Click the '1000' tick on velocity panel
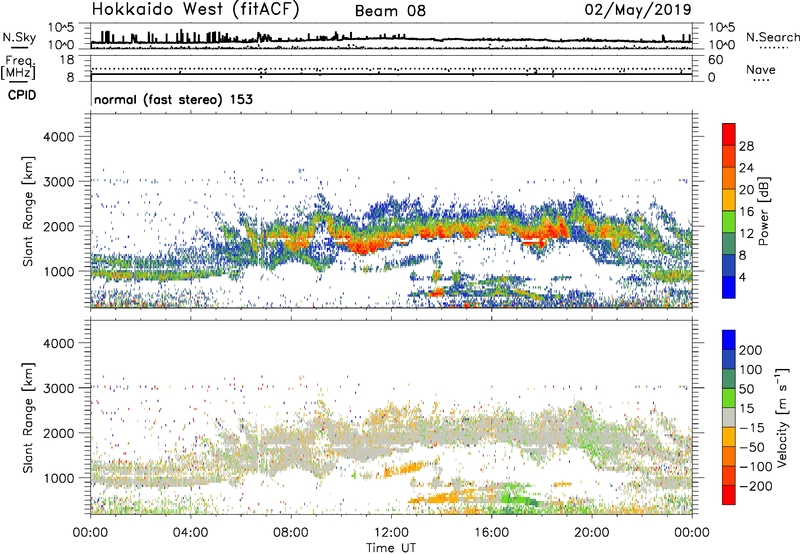Viewport: 800px width, 554px height. coord(59,479)
